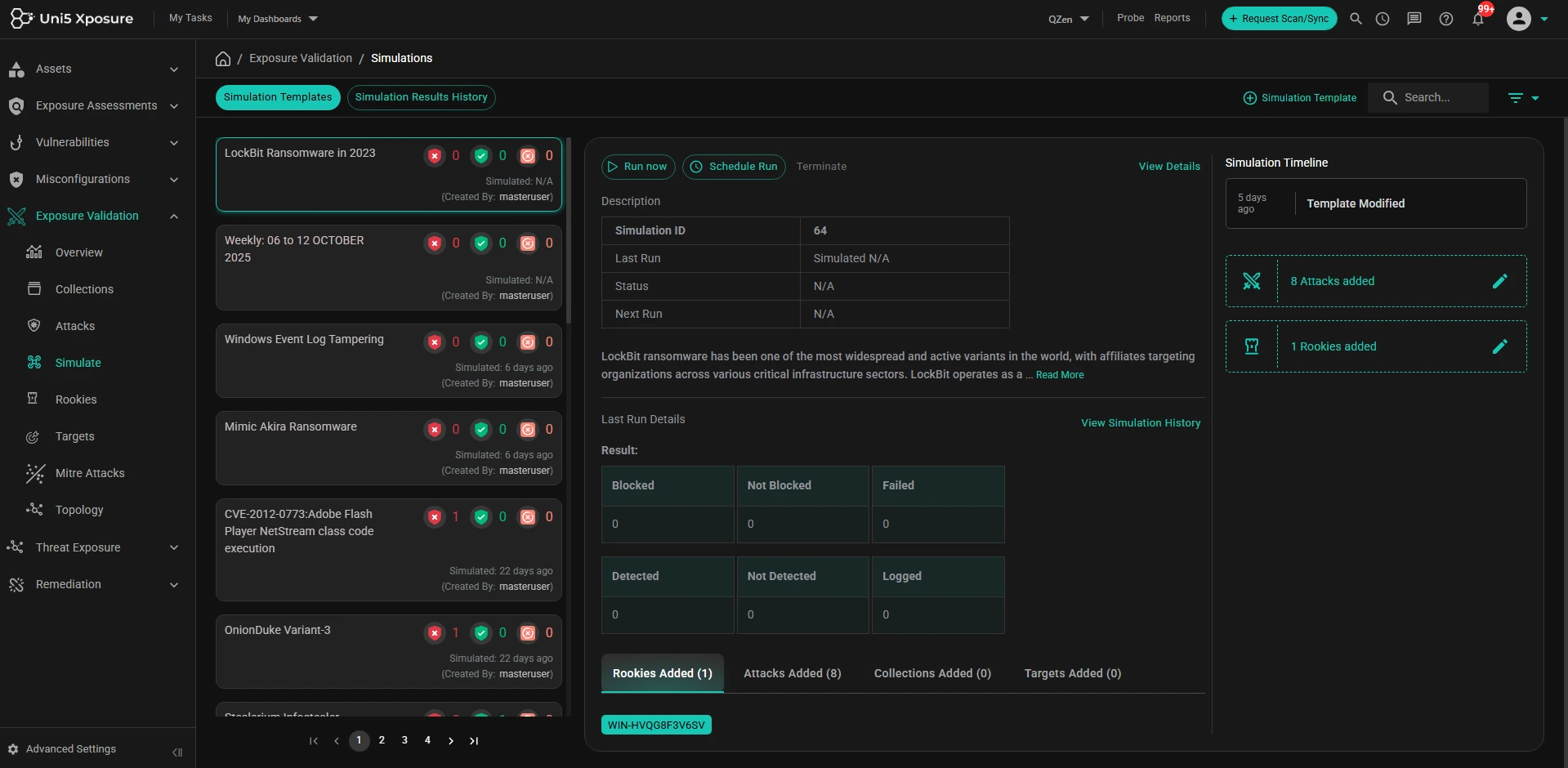Open My Tasks in top bar
The height and width of the screenshot is (768, 1568).
[190, 18]
